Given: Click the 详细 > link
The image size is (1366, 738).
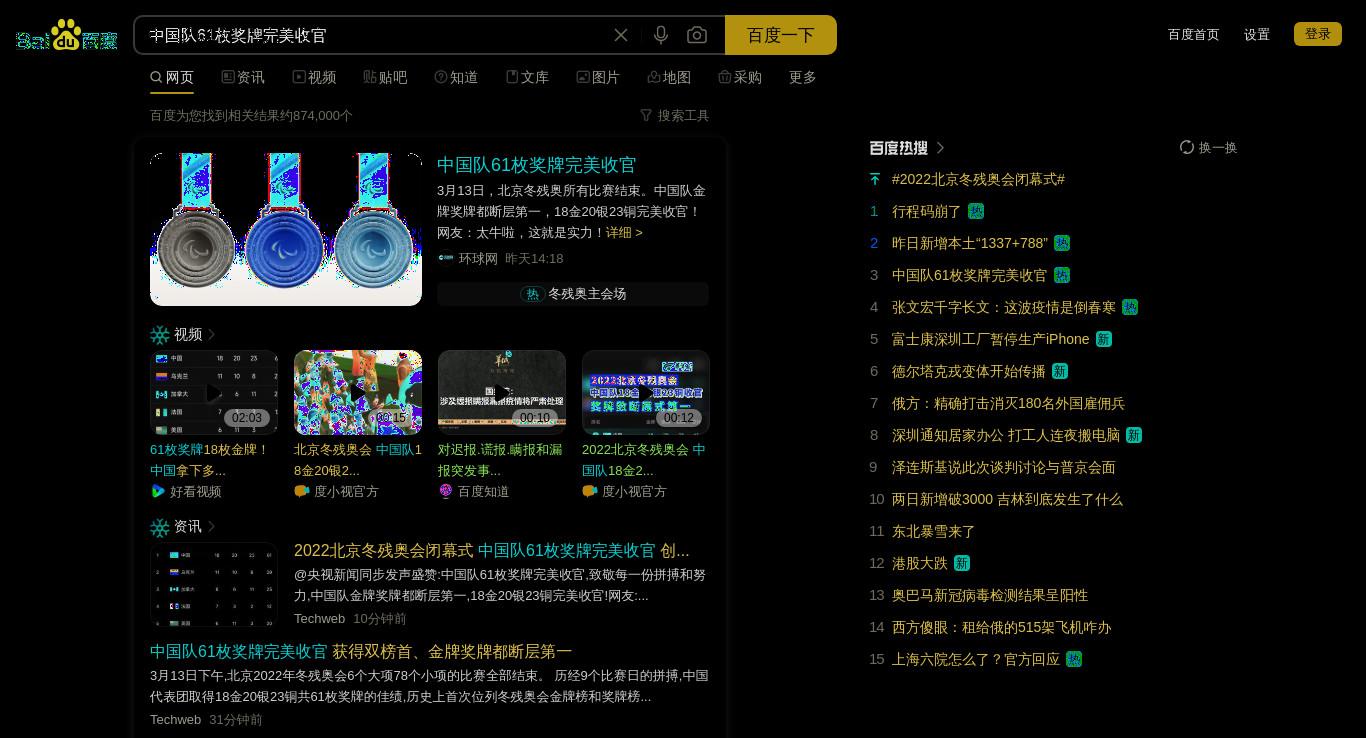Looking at the screenshot, I should pyautogui.click(x=624, y=232).
